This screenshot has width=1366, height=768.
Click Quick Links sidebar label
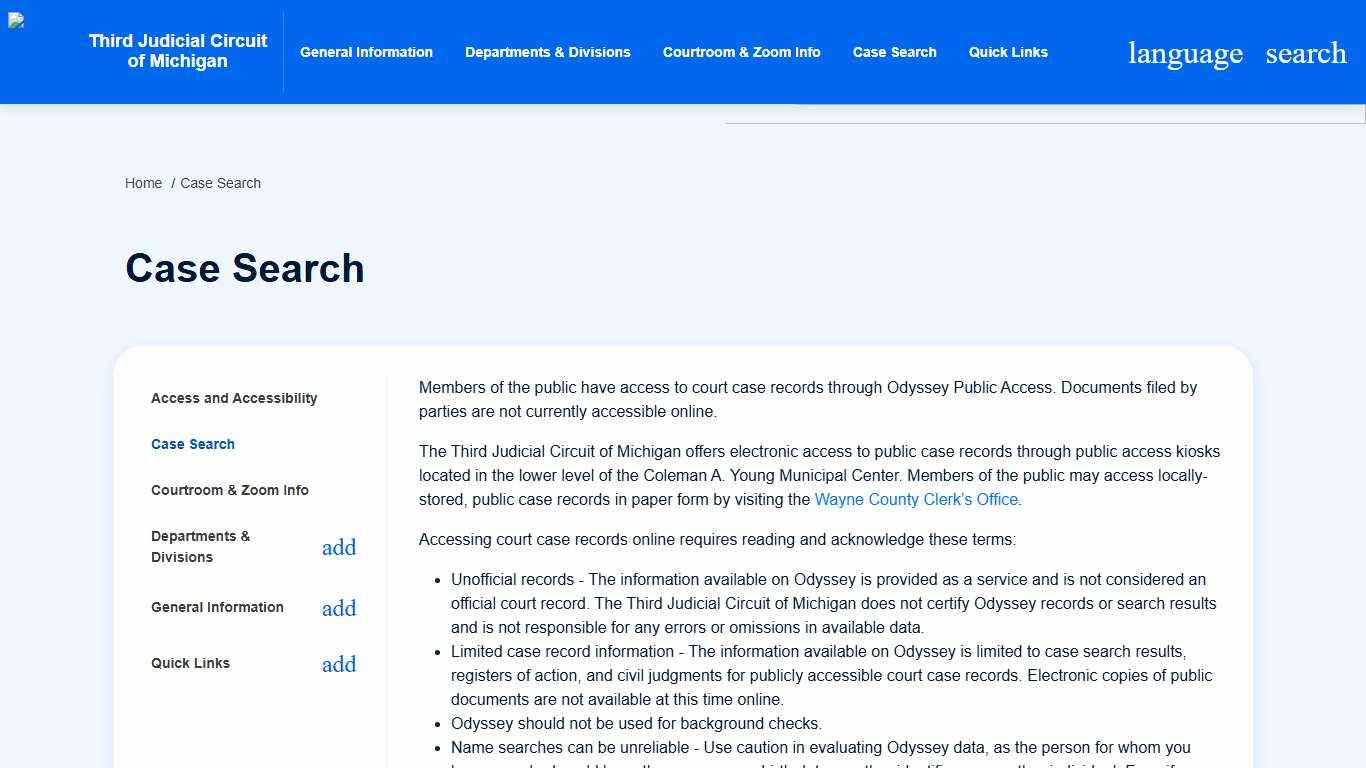pyautogui.click(x=190, y=663)
